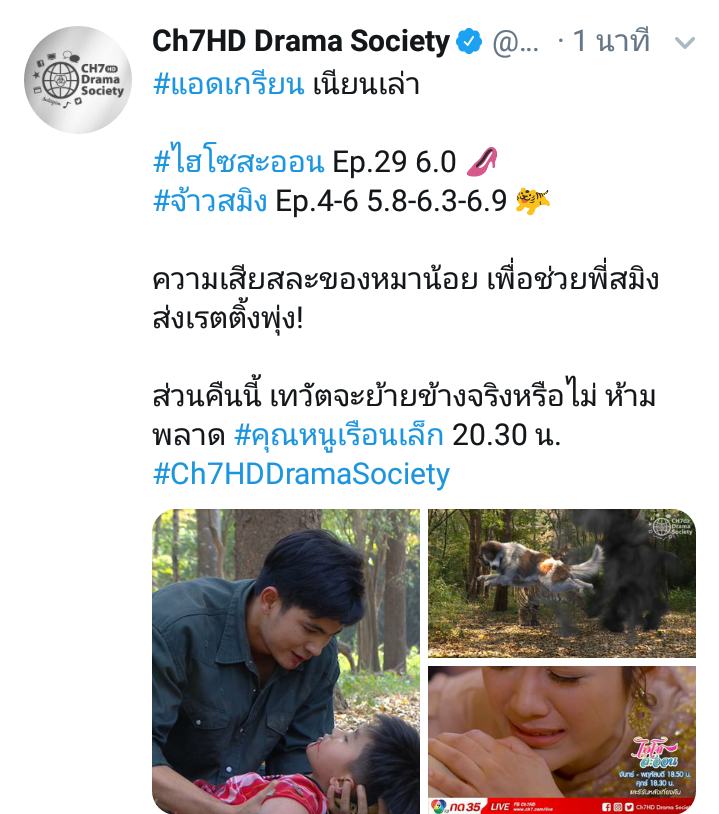Screen dimensions: 719x814
Task: Click the pink high-heel shoe emoji
Action: pyautogui.click(x=483, y=161)
